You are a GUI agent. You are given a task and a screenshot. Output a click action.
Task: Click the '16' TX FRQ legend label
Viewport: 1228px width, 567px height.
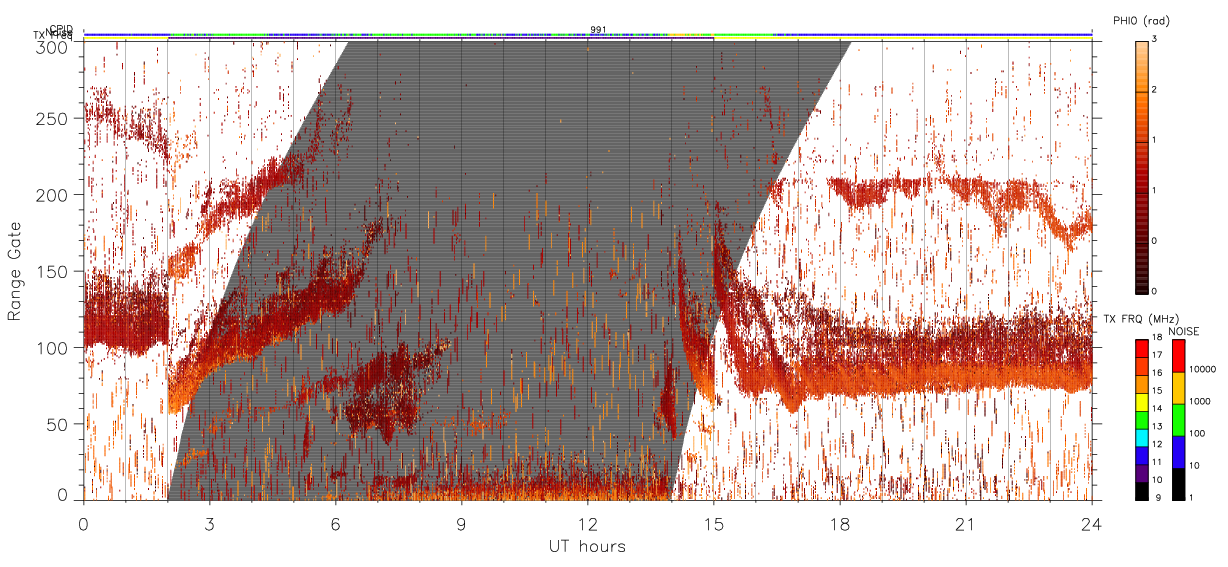click(x=1158, y=373)
